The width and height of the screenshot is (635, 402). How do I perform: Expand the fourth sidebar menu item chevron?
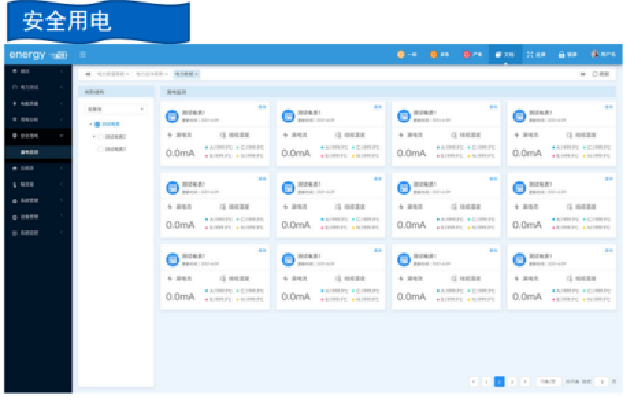tap(62, 119)
